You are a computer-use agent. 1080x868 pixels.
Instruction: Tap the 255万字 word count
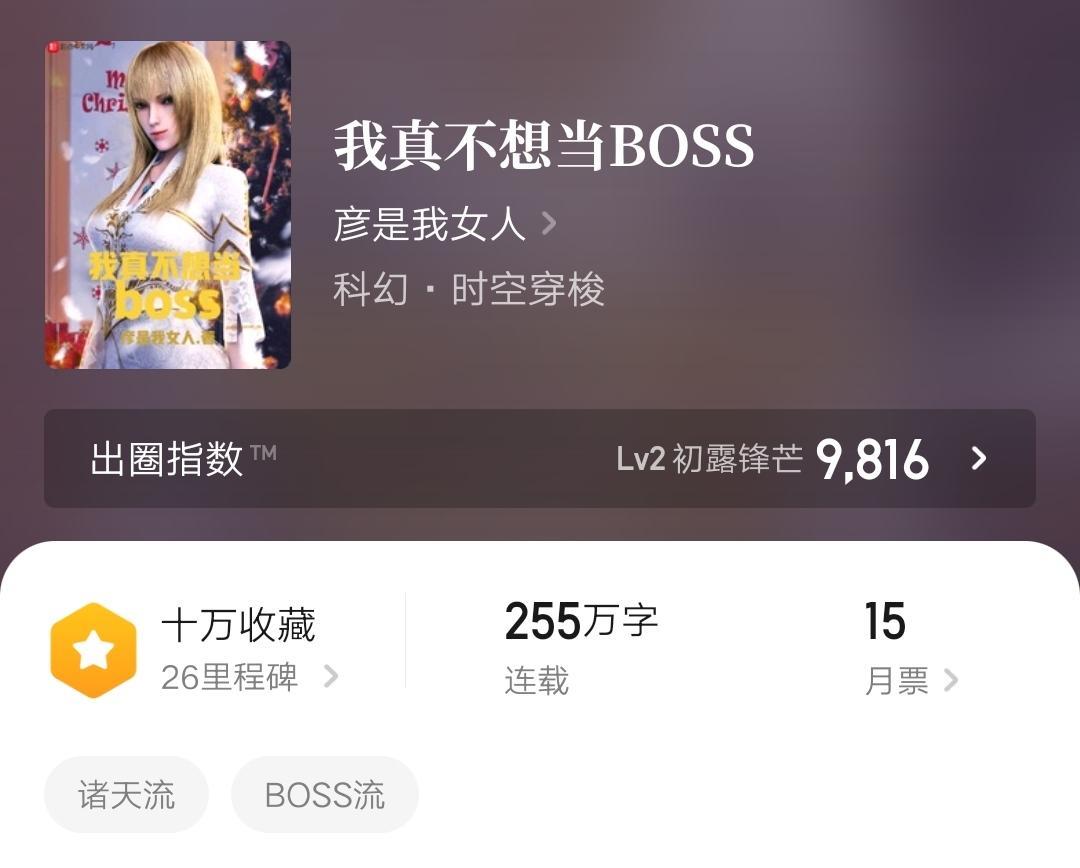tap(581, 621)
